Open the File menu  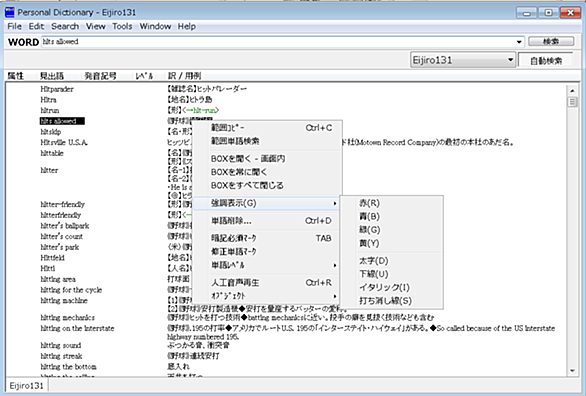(15, 27)
